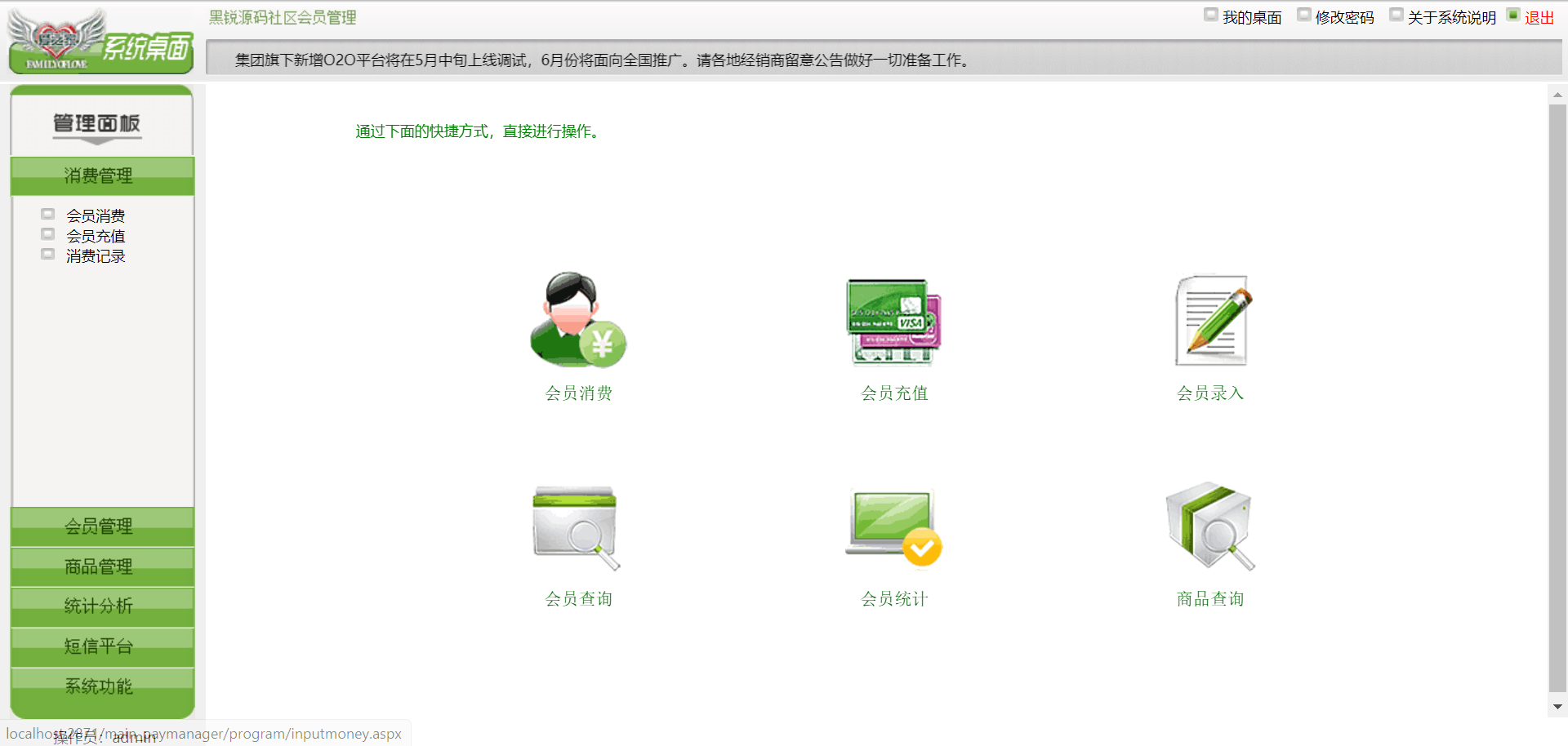Click the hint text 通过下面的快捷方式

[480, 131]
